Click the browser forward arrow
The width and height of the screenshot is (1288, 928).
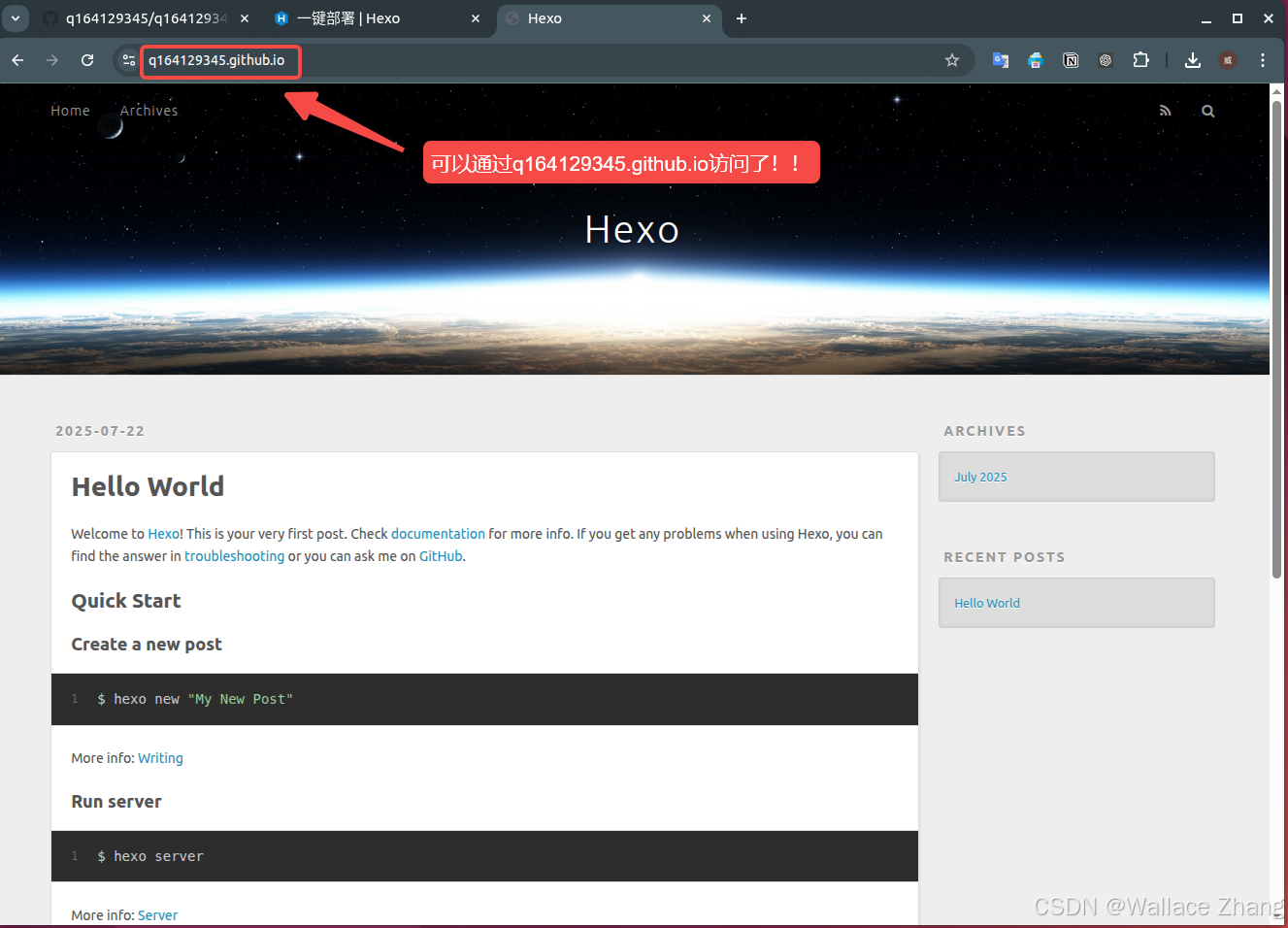coord(52,60)
